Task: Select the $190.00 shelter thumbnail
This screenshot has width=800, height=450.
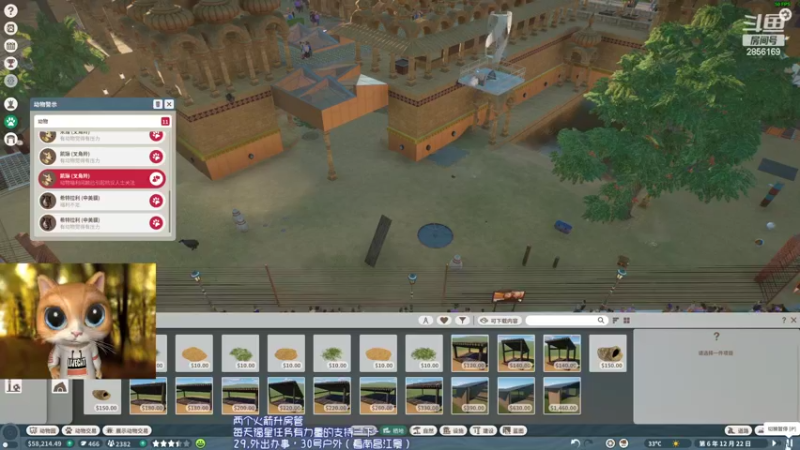Action: (x=148, y=395)
